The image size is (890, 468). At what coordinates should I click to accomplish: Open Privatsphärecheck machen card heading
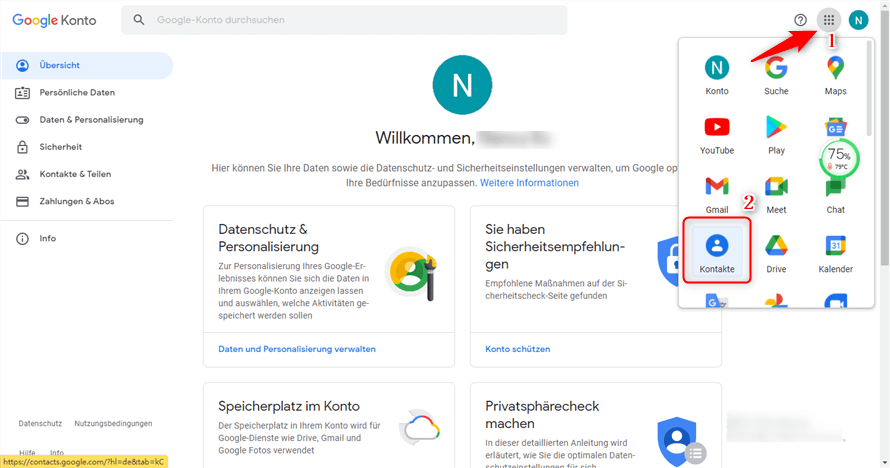click(542, 415)
